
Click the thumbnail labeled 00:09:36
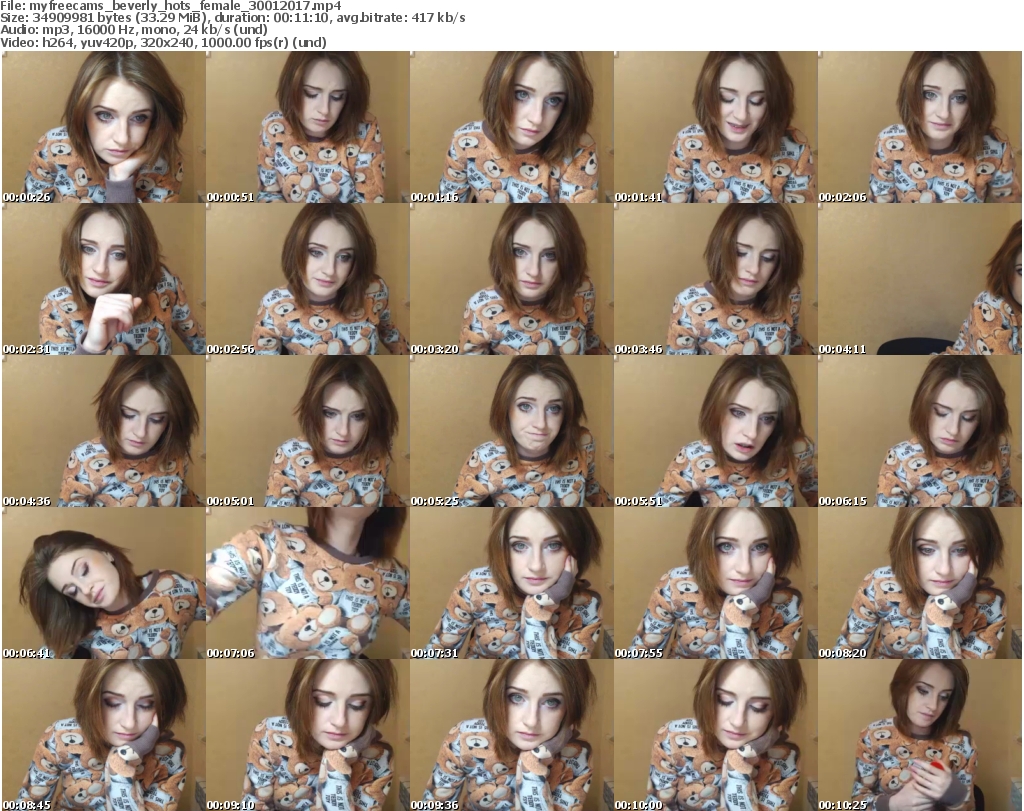point(511,735)
